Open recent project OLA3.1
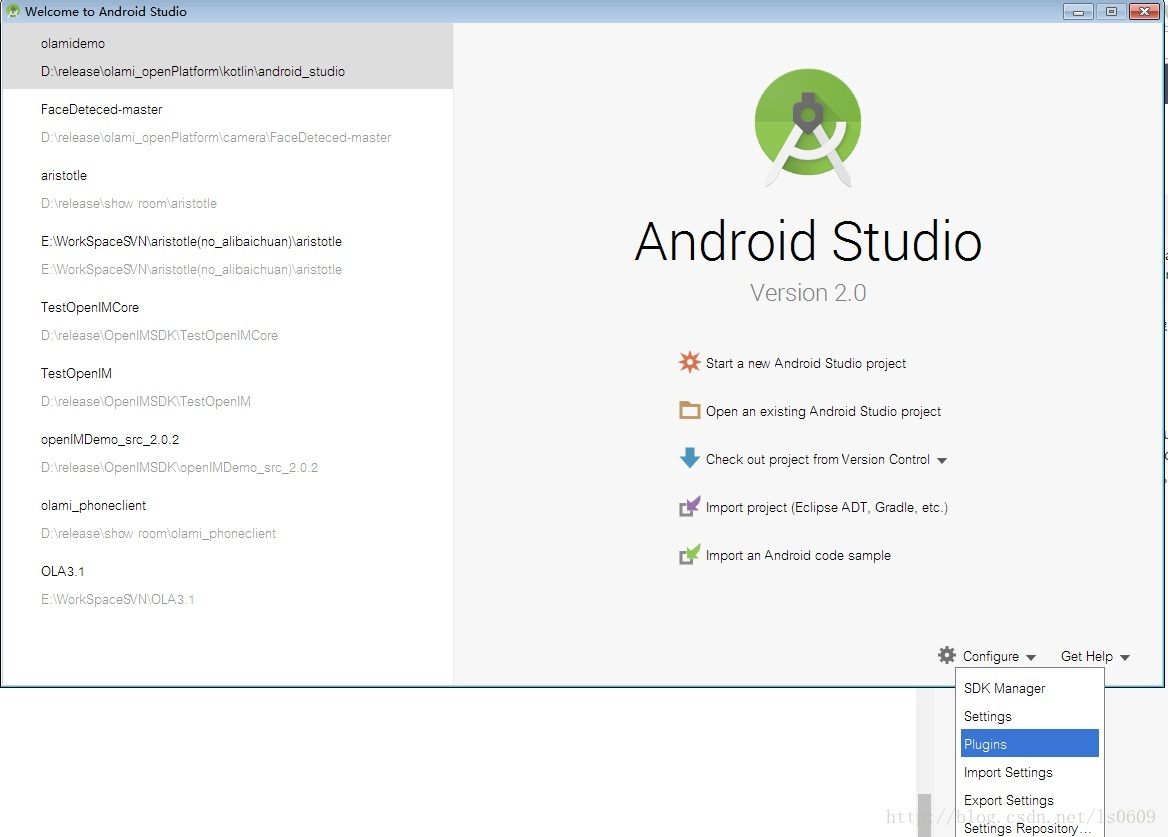The image size is (1168, 837). 227,585
